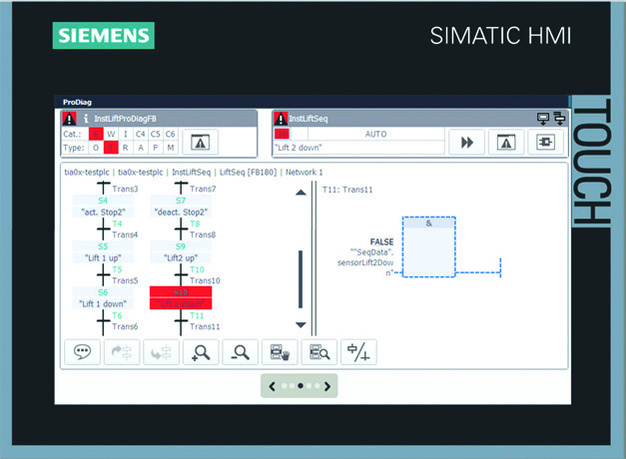The height and width of the screenshot is (459, 626).
Task: Click the warning triangle of InstLiftProDiagFB
Action: 69,119
